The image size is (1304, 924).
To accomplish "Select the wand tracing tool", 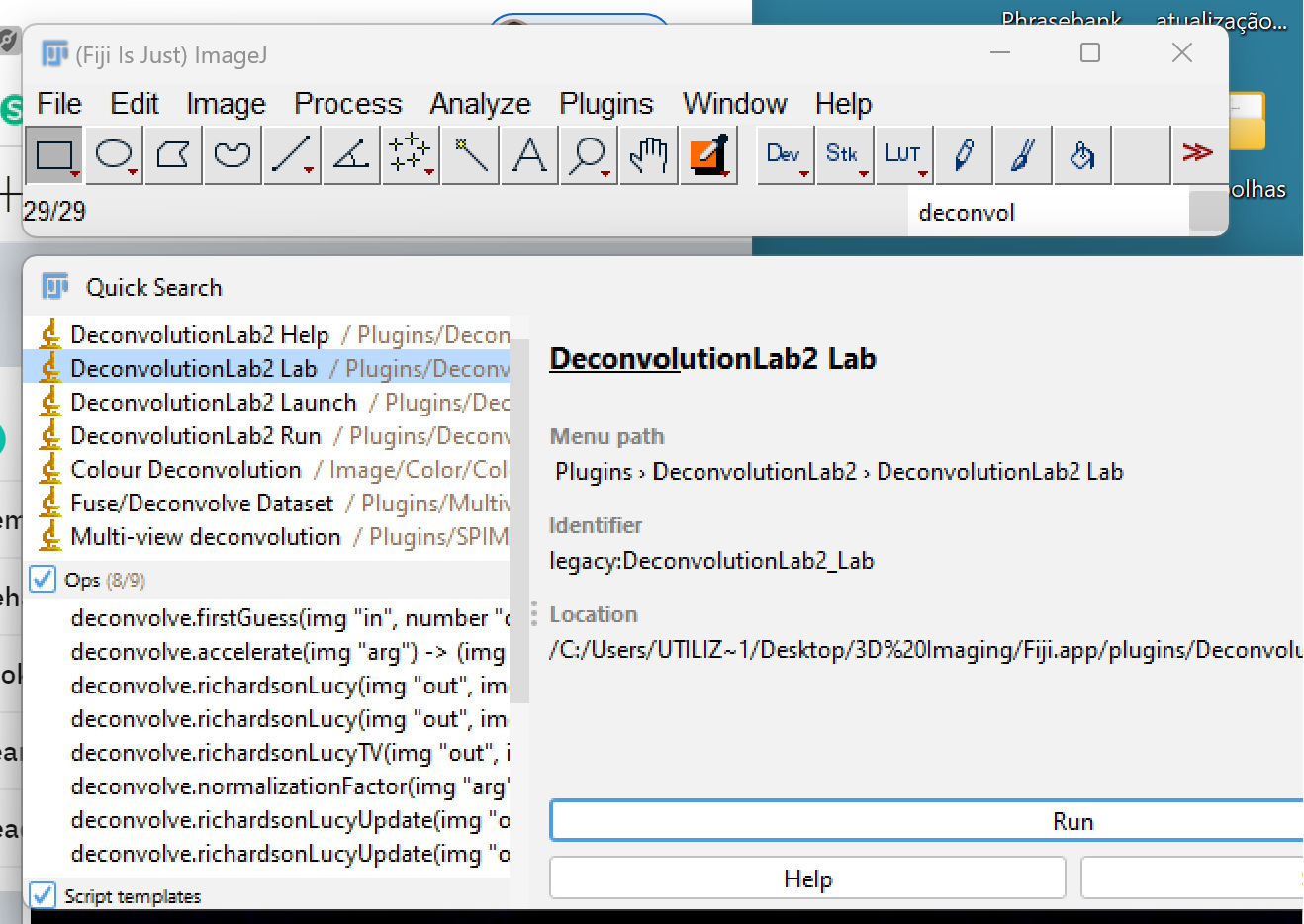I will tap(468, 153).
